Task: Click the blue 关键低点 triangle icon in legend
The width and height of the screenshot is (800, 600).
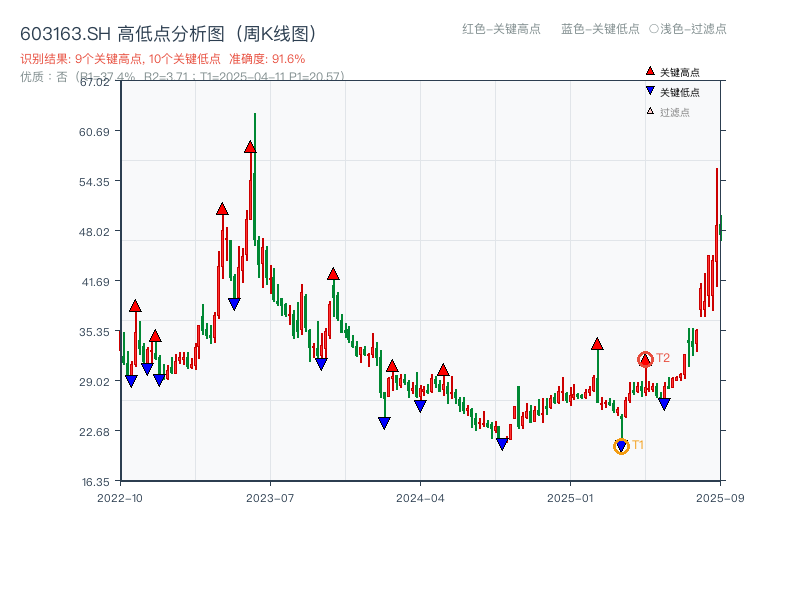Action: pyautogui.click(x=648, y=88)
